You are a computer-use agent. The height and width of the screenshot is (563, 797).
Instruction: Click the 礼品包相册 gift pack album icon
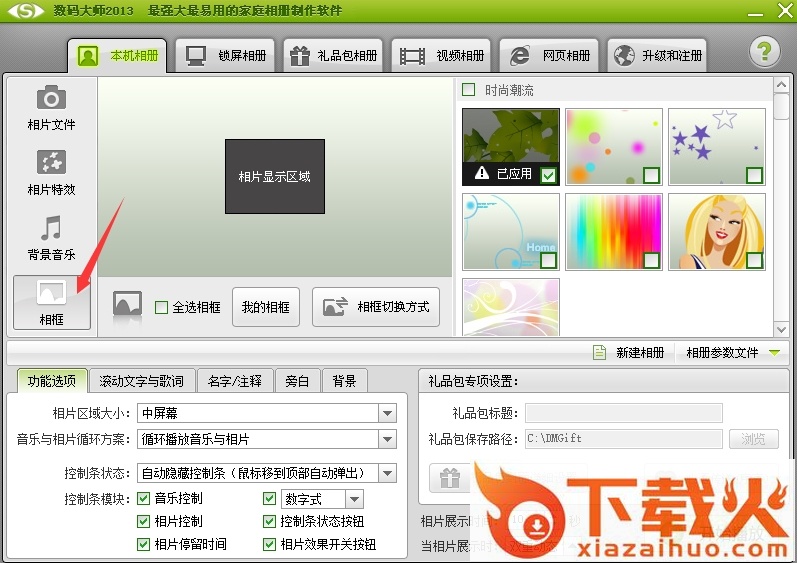pyautogui.click(x=300, y=56)
